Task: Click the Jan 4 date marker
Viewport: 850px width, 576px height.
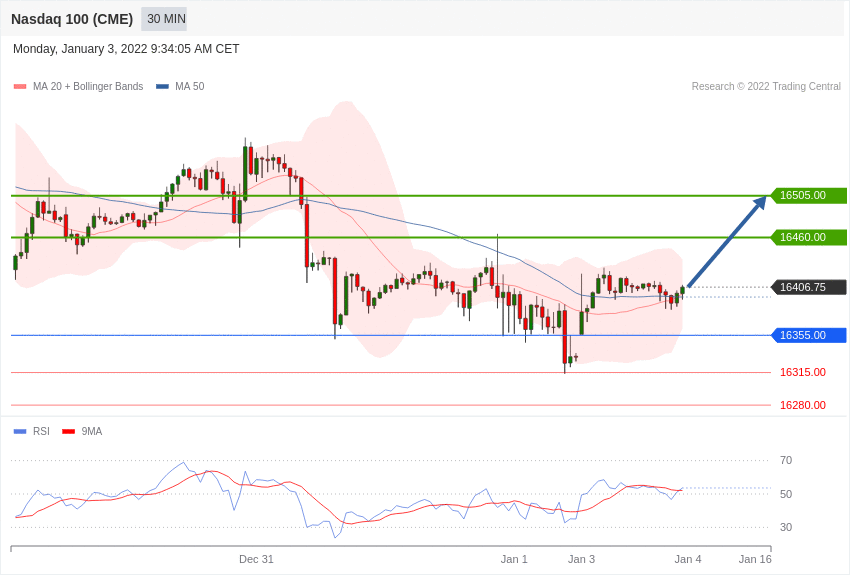Action: click(x=688, y=560)
